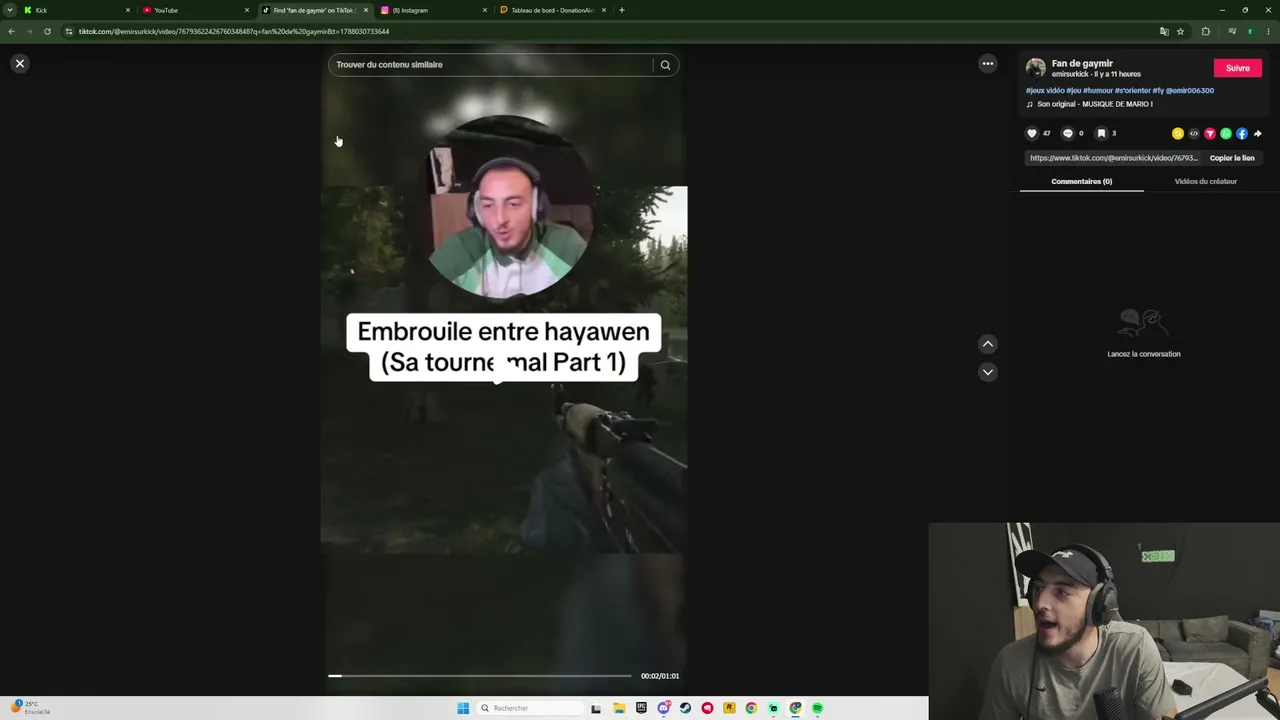
Task: Click the search magnifier in similar content box
Action: click(665, 65)
